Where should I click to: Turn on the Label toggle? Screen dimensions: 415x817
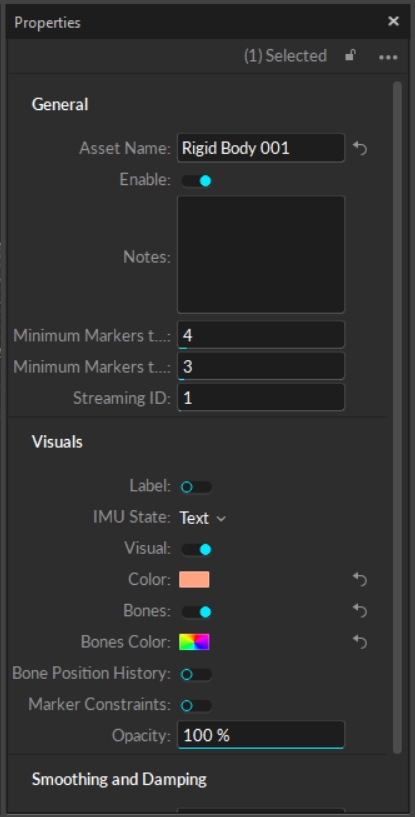197,487
